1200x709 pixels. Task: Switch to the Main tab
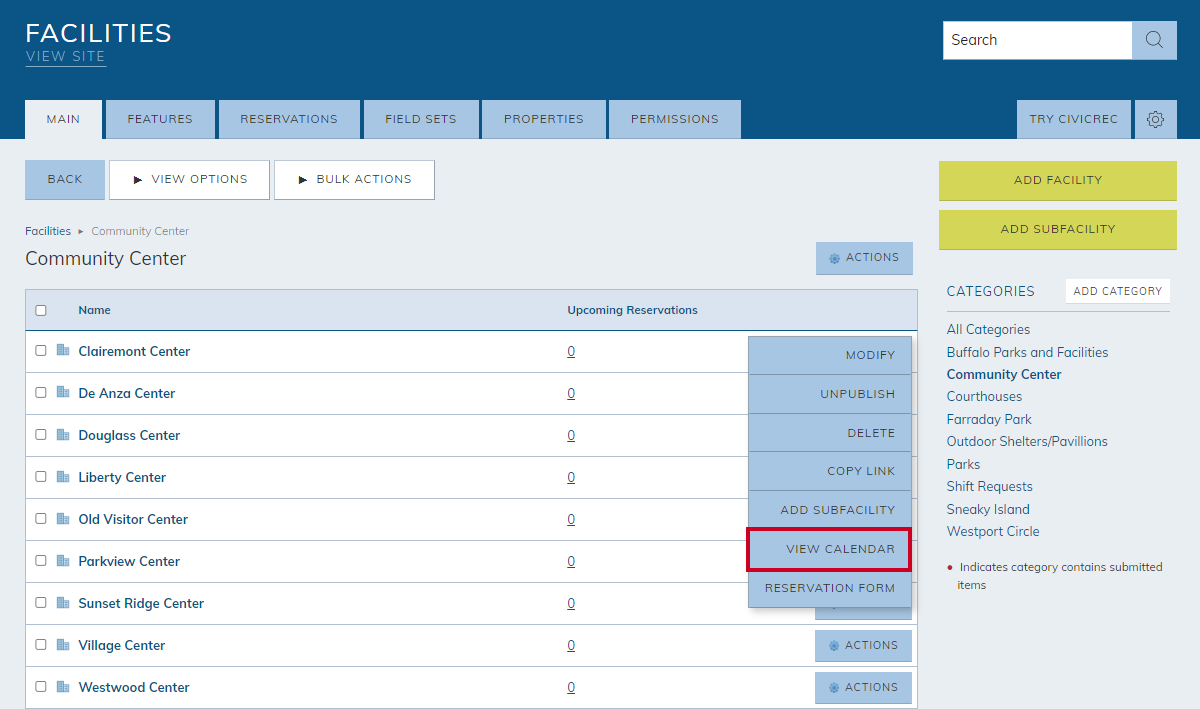pos(63,119)
